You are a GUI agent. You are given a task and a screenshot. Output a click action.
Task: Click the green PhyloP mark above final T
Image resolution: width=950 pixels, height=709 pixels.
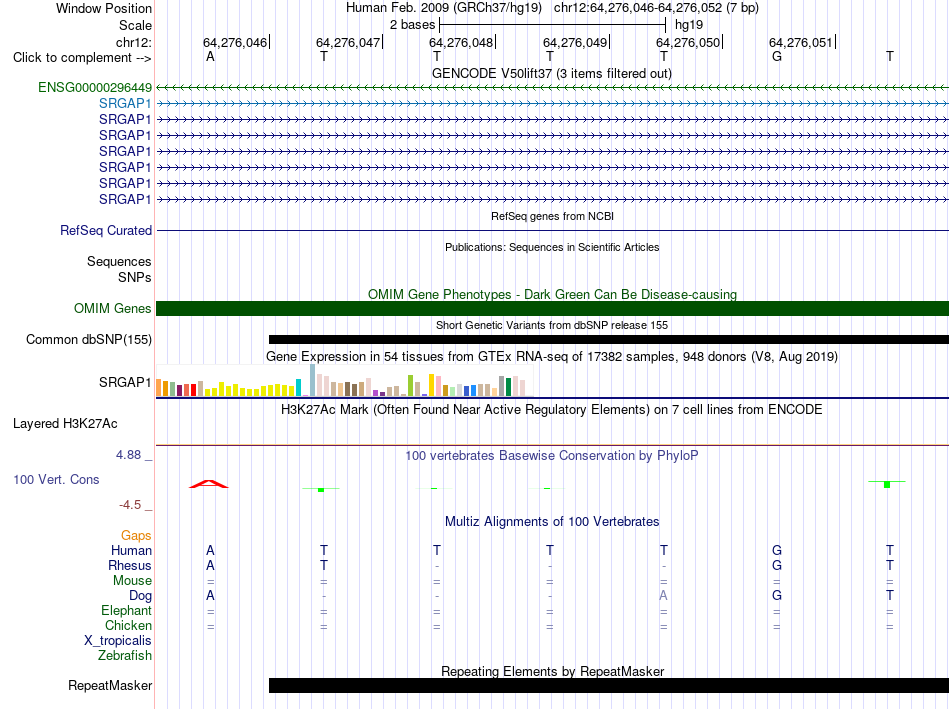[x=887, y=484]
